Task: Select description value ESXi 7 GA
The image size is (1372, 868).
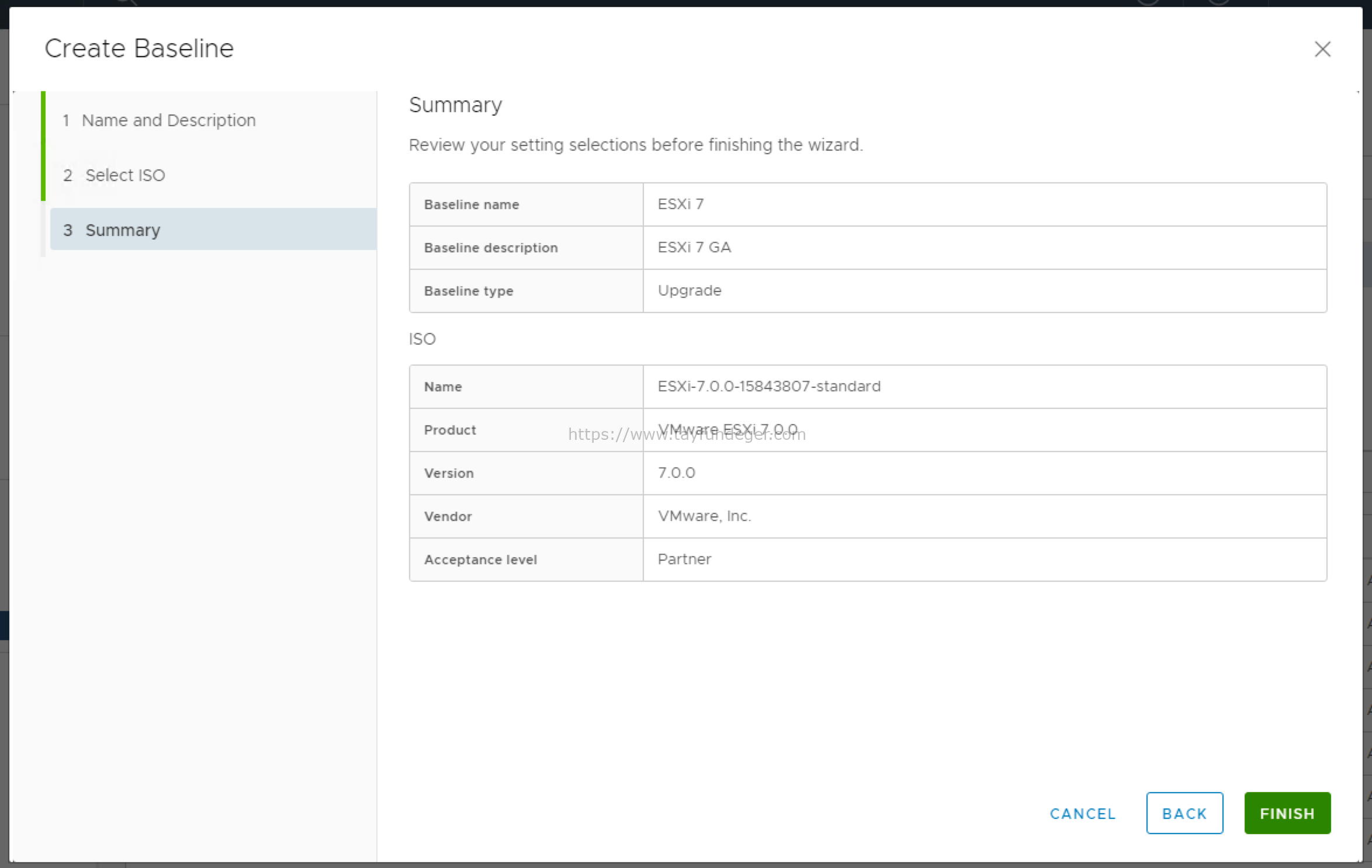Action: pos(694,248)
